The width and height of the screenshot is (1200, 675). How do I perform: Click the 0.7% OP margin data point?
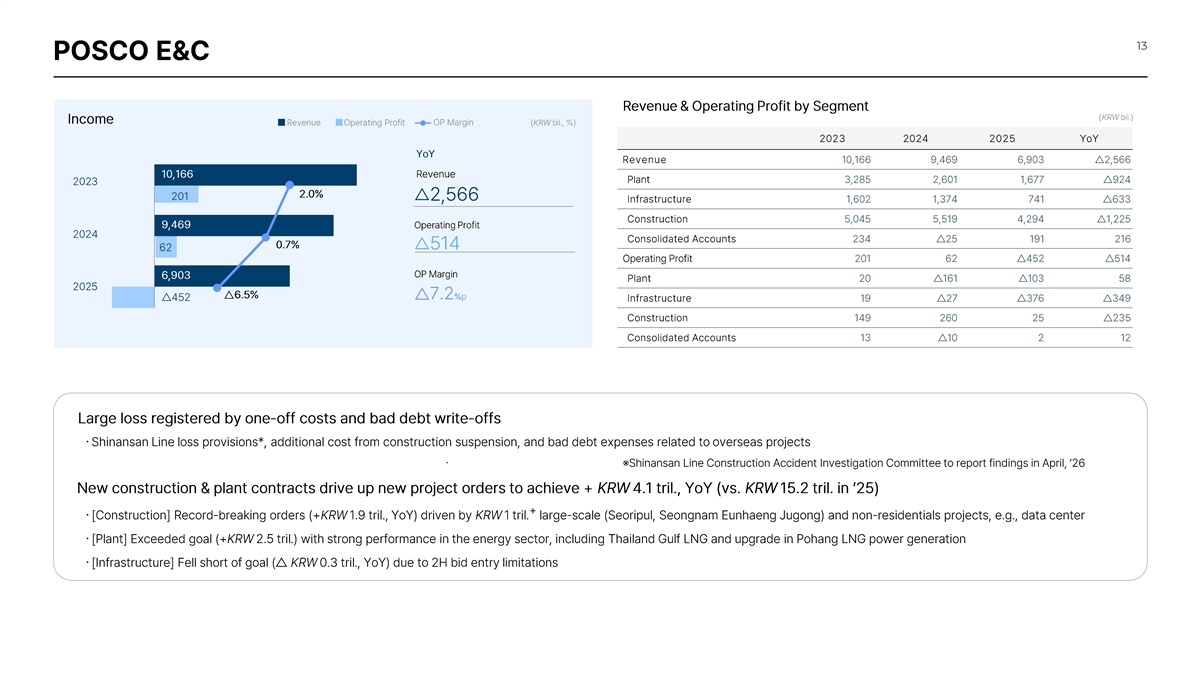click(x=265, y=238)
